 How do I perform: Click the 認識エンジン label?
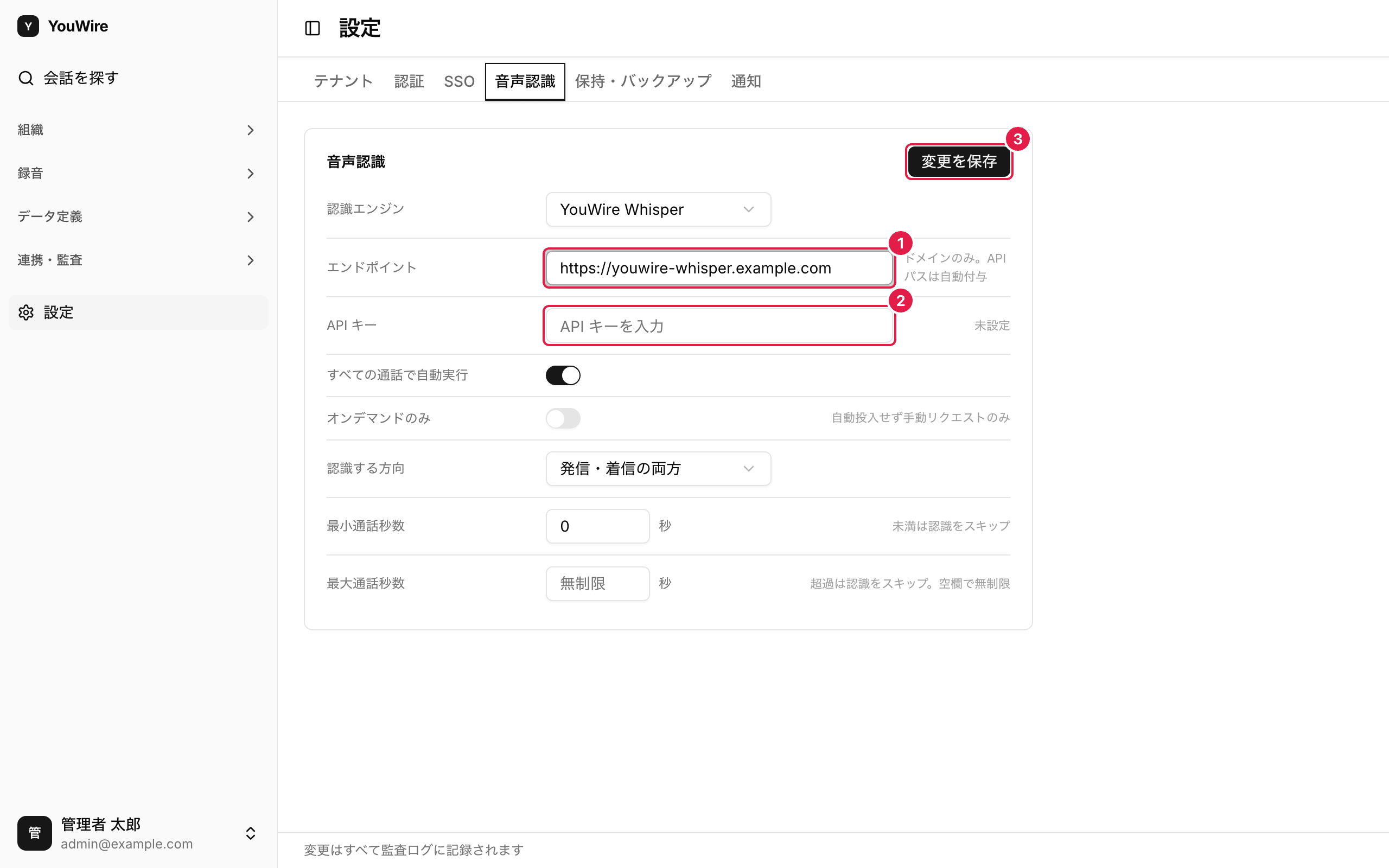coord(366,209)
